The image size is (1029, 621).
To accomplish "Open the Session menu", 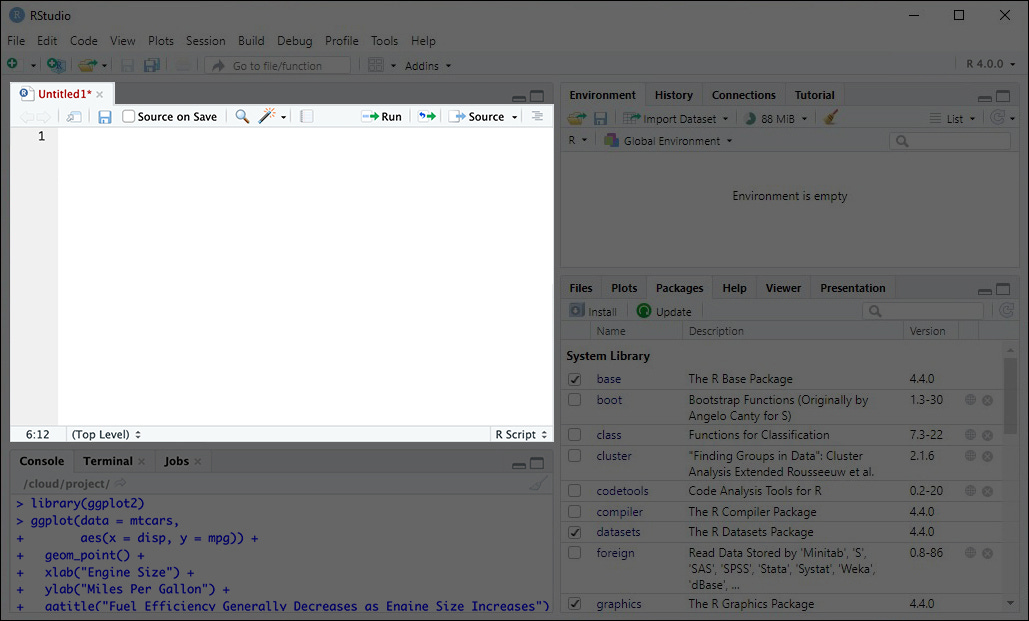I will [205, 41].
